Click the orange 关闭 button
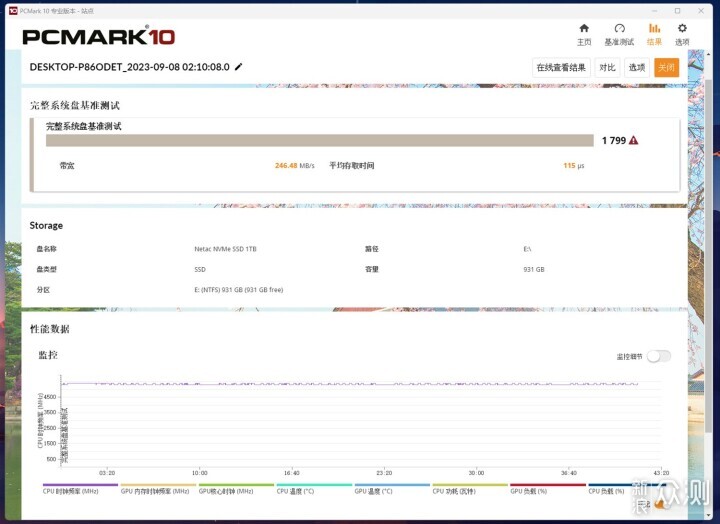This screenshot has height=524, width=720. tap(666, 68)
